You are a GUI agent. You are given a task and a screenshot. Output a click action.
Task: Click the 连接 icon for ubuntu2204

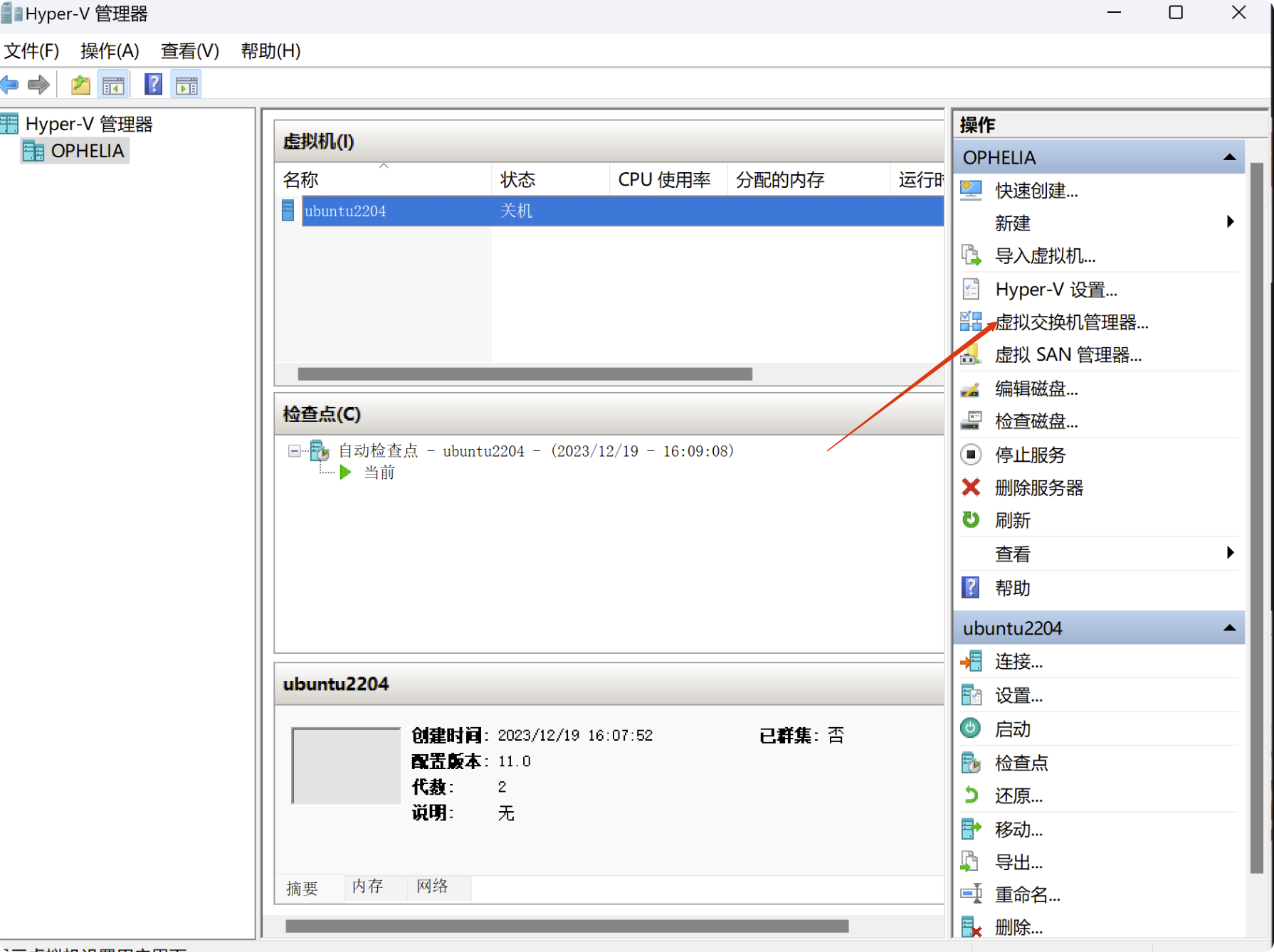tap(971, 661)
